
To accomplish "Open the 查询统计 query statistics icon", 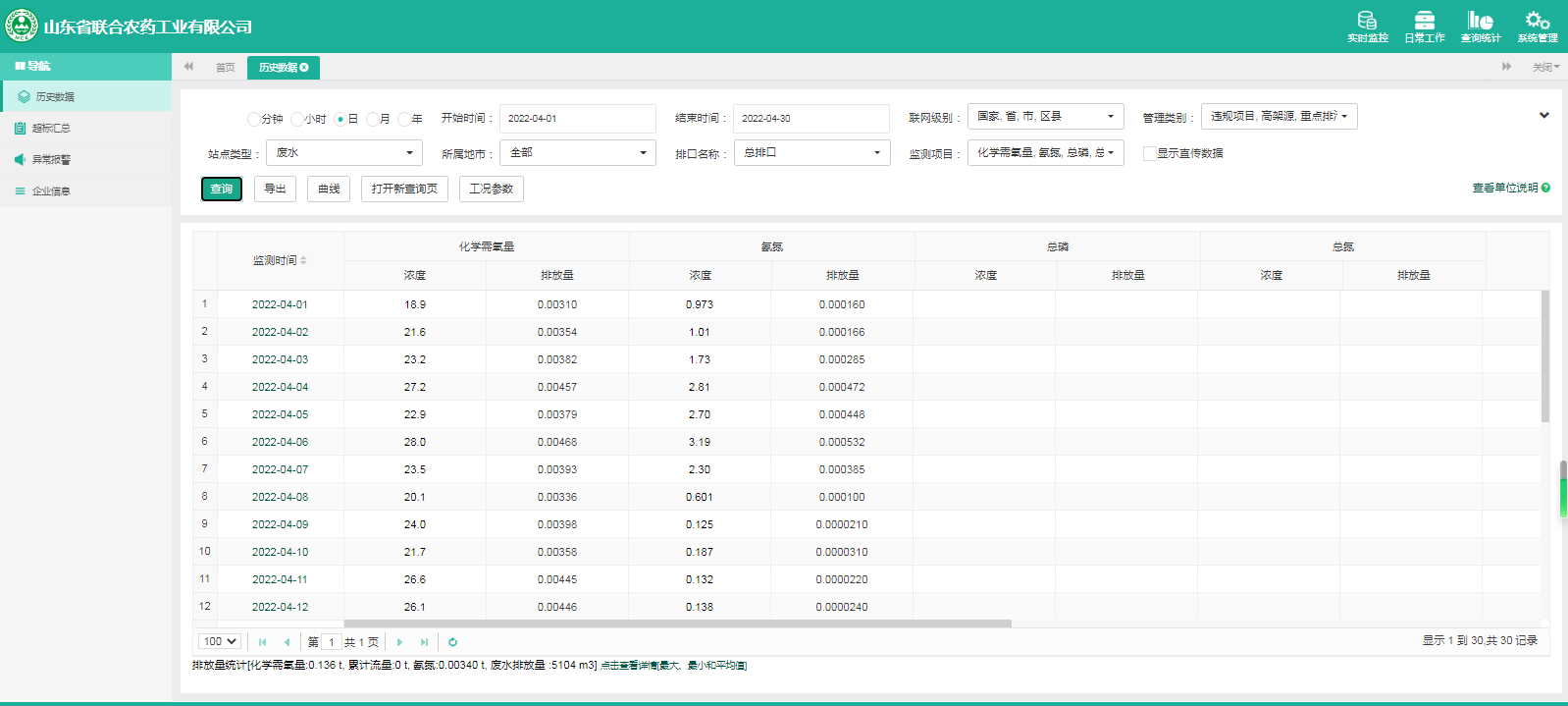I will pos(1480,22).
